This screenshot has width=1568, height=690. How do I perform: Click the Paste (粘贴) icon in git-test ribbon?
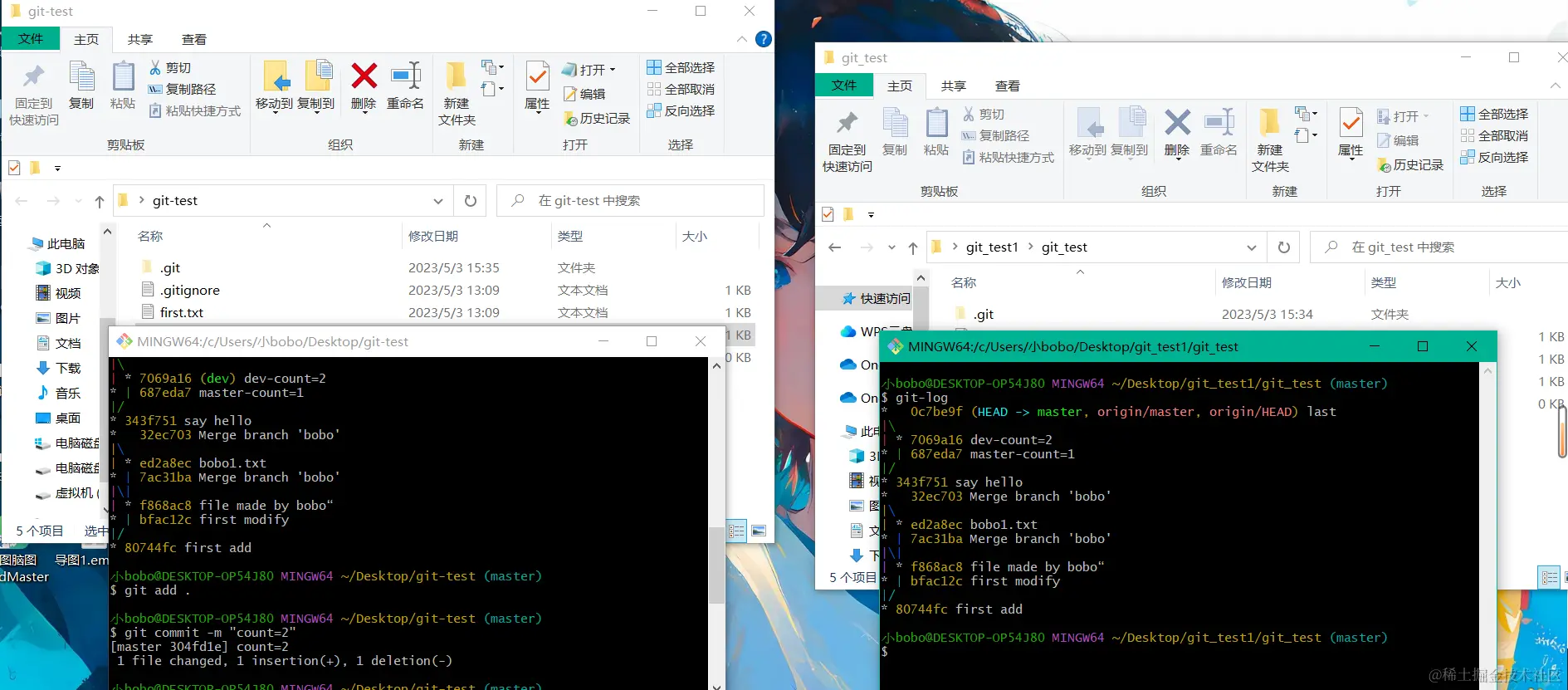click(123, 86)
